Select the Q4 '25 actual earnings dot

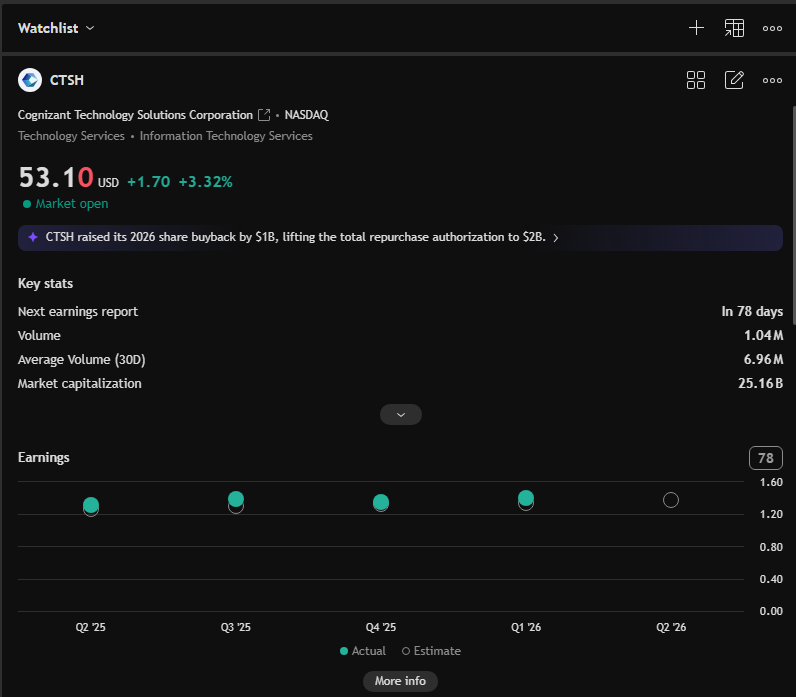381,502
